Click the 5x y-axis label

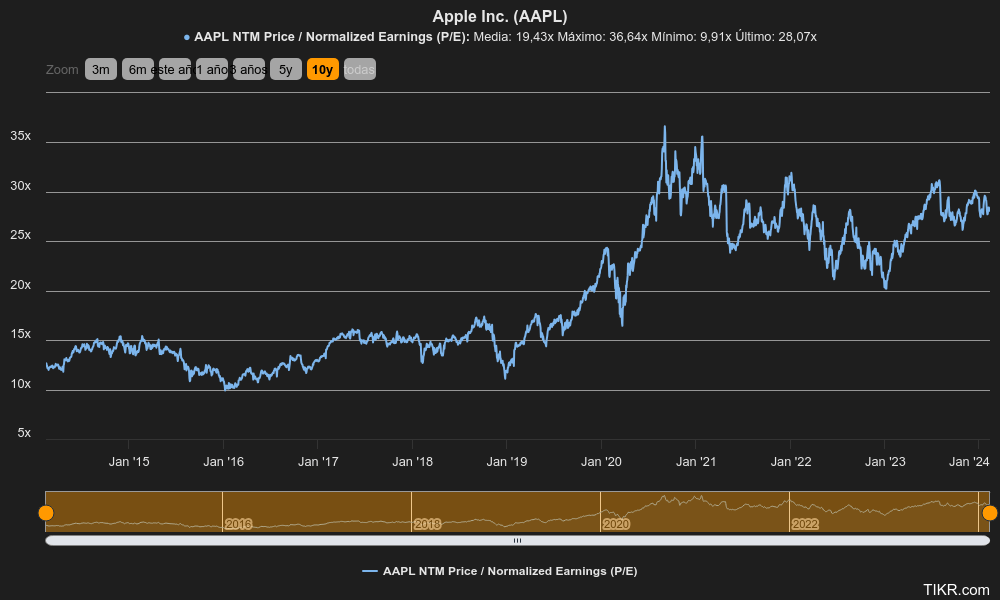(x=24, y=433)
